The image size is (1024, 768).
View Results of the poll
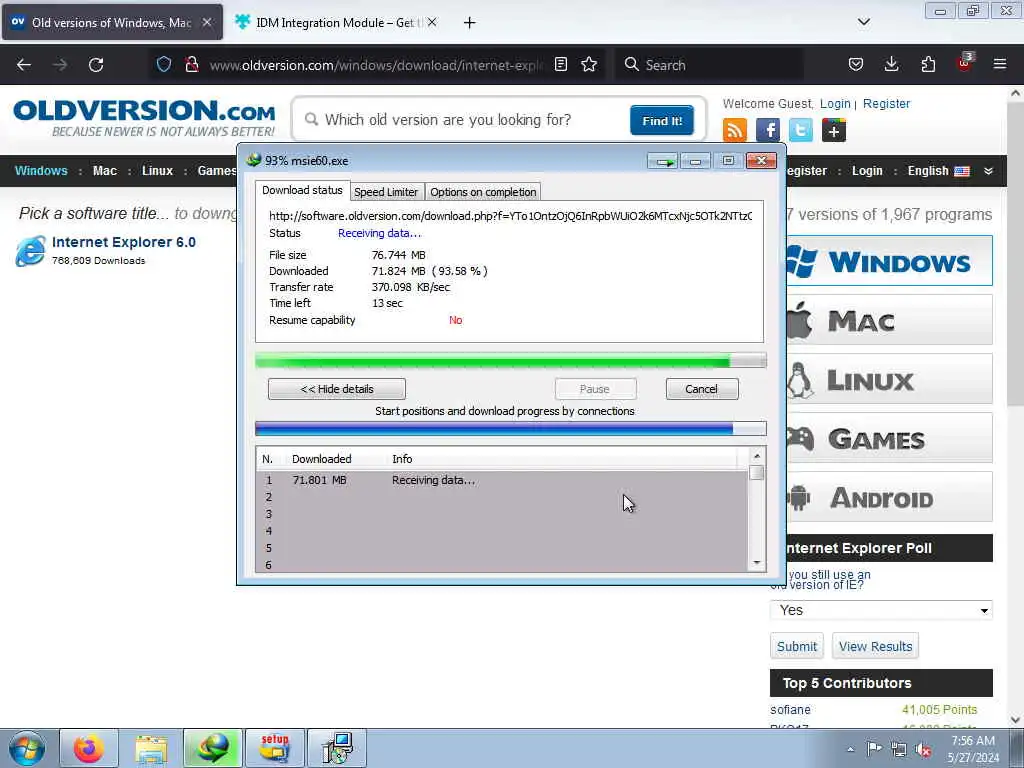(875, 646)
